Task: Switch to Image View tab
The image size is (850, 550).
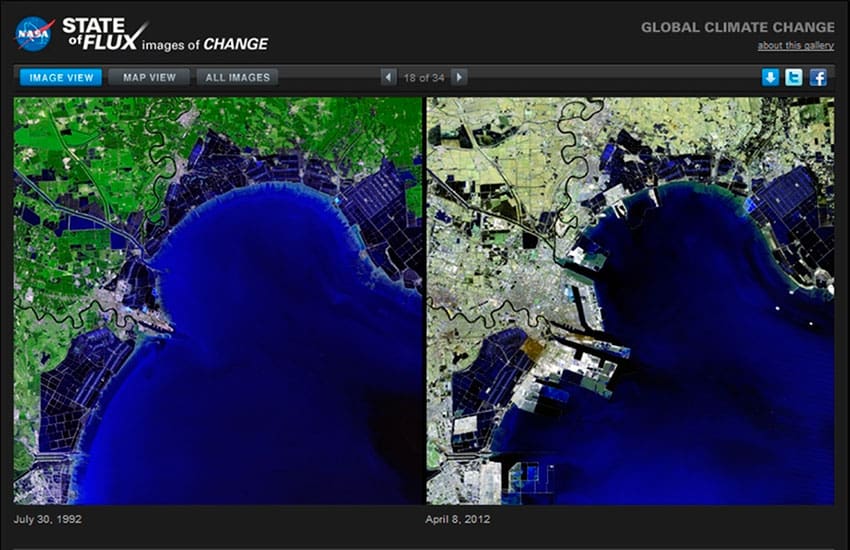Action: tap(60, 77)
